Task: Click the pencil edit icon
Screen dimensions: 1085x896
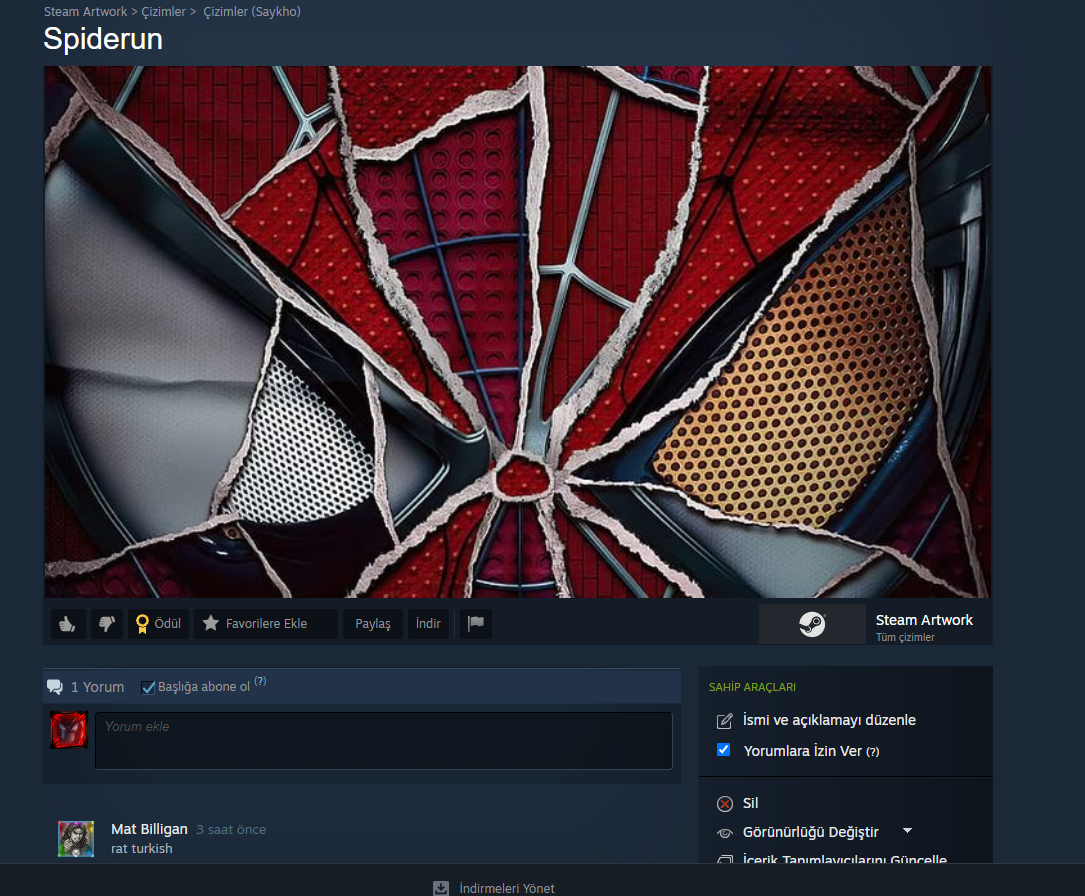Action: (724, 721)
